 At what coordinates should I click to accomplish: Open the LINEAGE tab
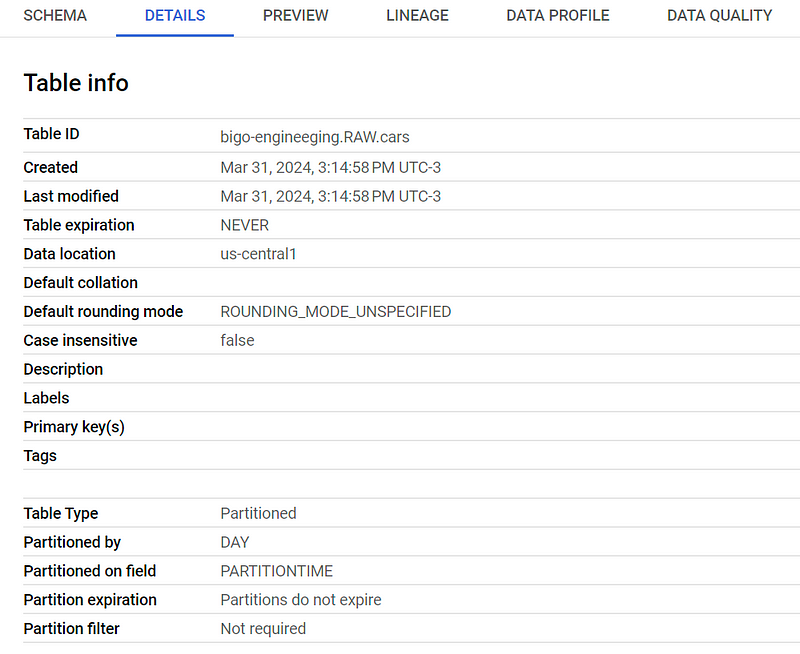(x=417, y=16)
